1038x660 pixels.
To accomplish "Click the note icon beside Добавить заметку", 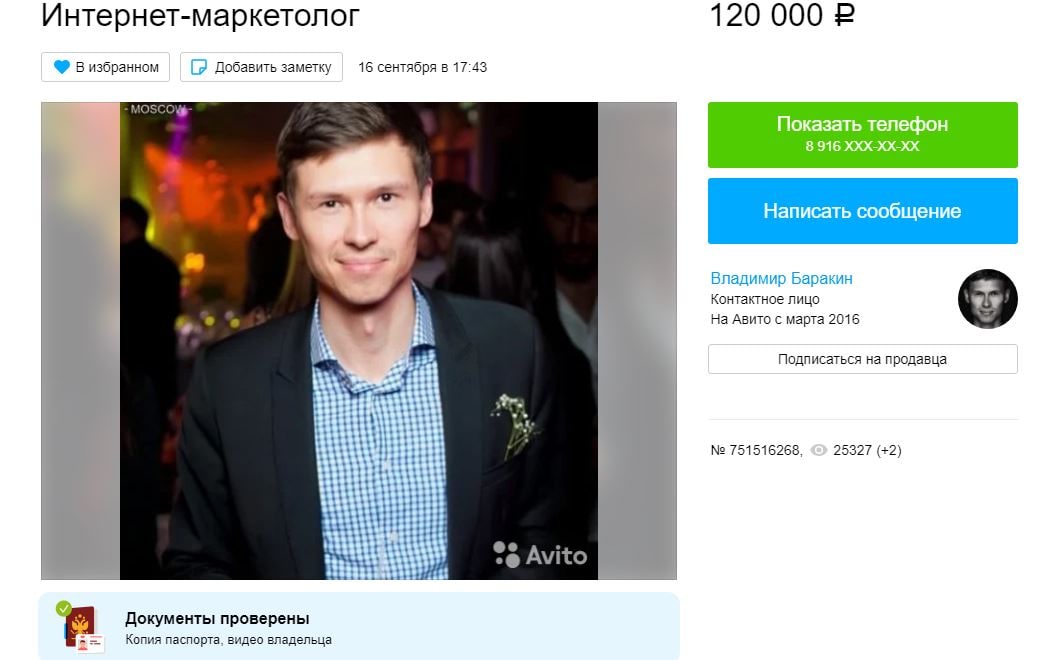I will (x=198, y=67).
